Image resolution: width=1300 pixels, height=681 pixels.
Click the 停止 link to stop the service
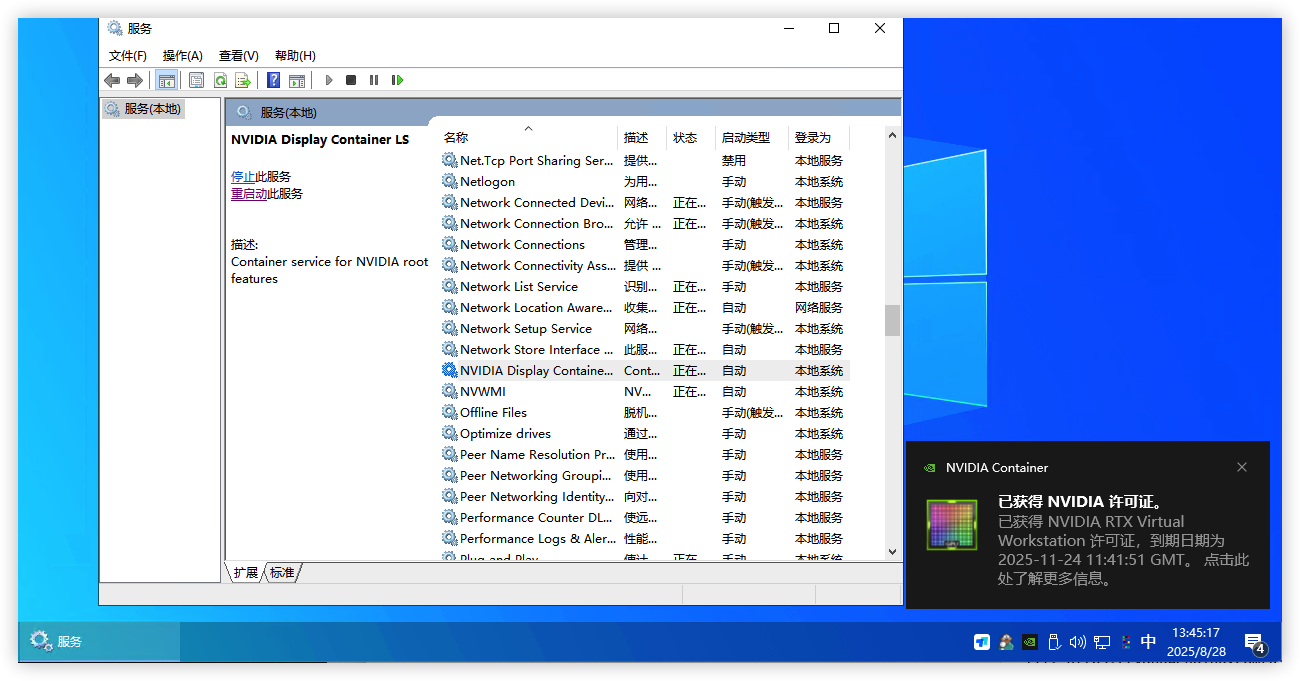(x=243, y=177)
